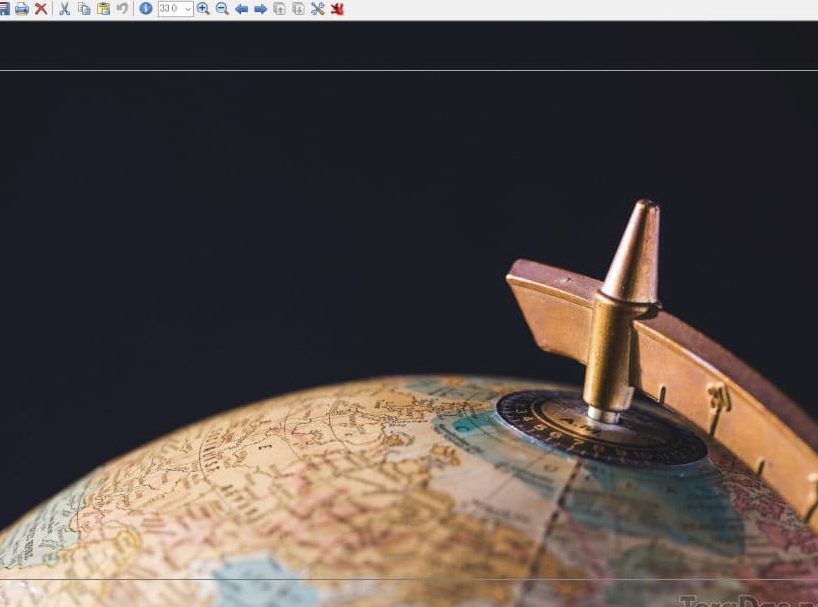818x607 pixels.
Task: Paste from clipboard using the toolbar icon
Action: pos(103,9)
